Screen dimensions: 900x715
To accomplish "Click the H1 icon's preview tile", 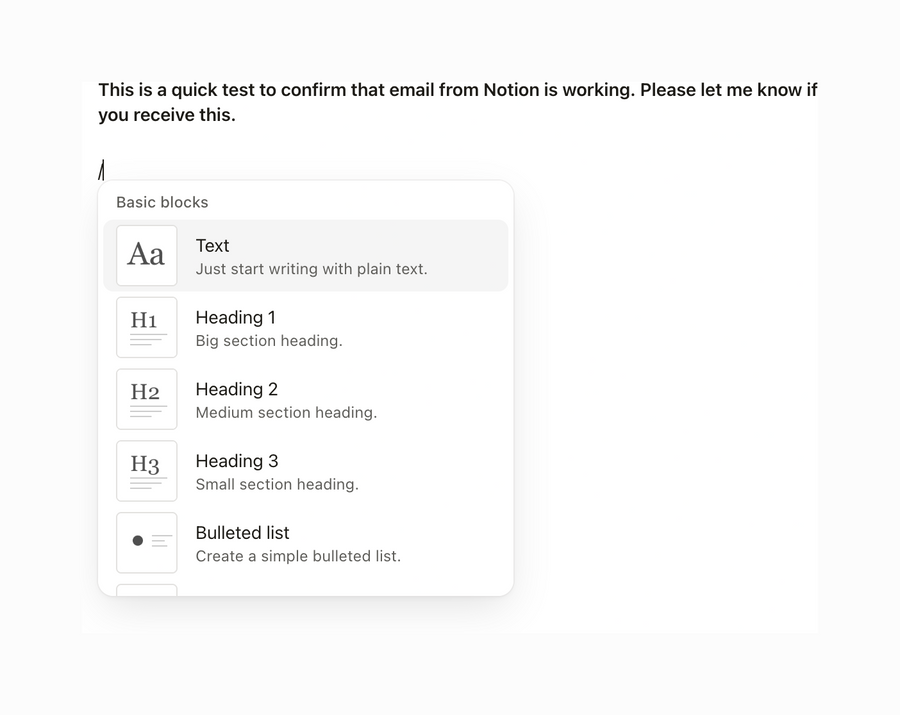I will [147, 327].
